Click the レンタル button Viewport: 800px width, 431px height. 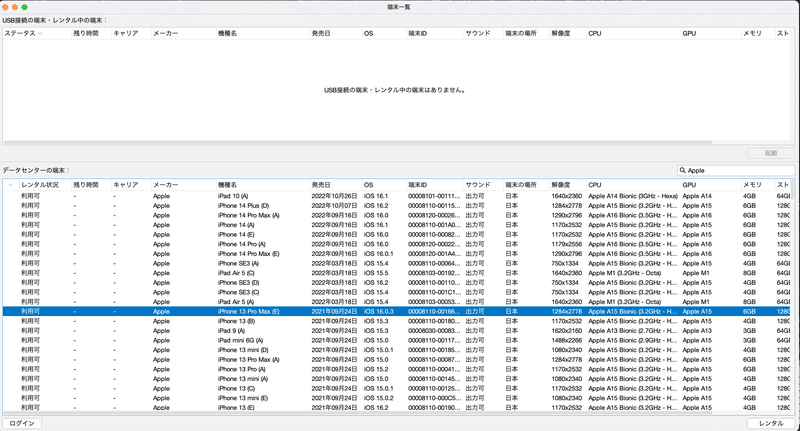[770, 423]
